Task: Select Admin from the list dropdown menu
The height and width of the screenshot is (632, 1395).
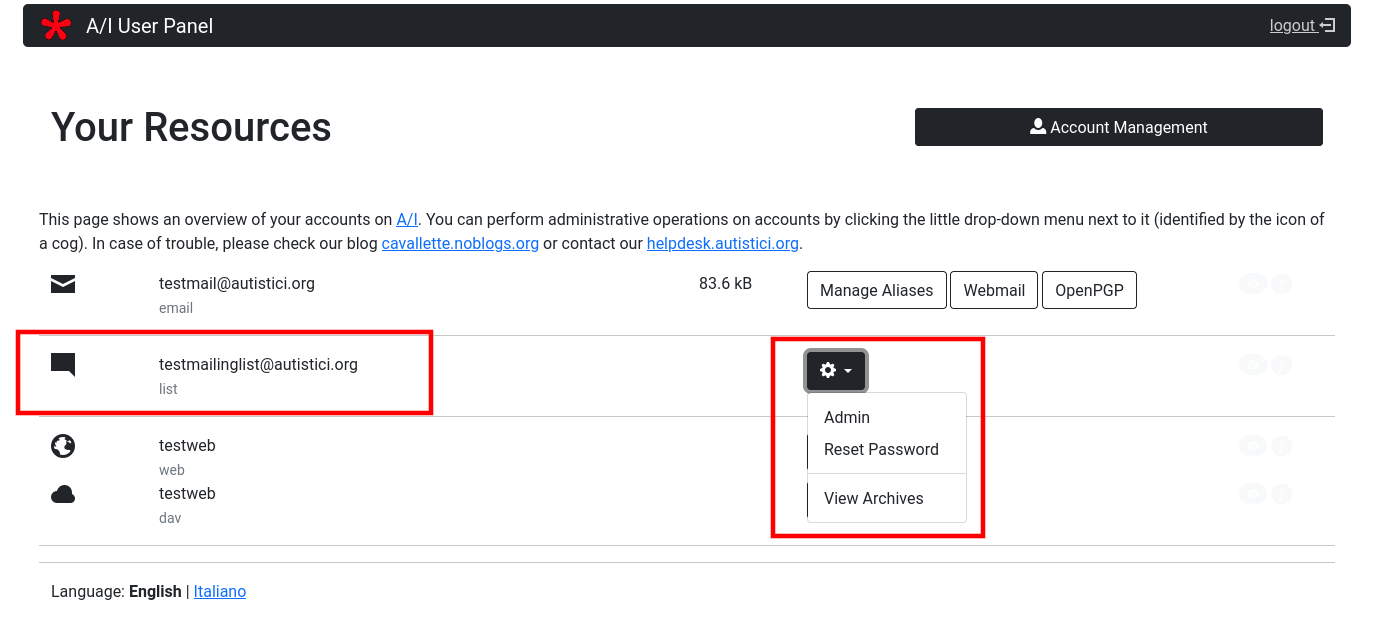Action: pos(847,418)
